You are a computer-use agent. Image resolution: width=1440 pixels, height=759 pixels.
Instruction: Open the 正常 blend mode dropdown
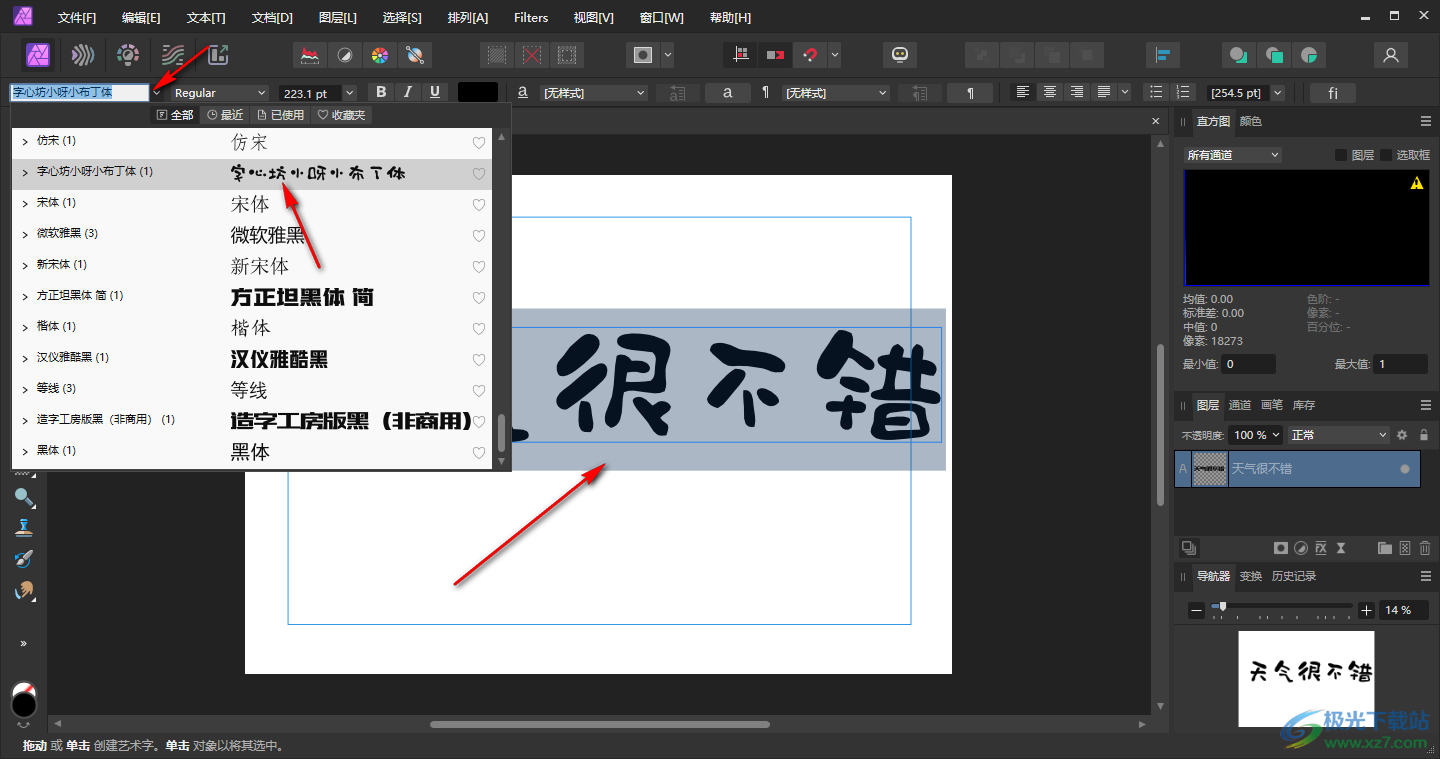(x=1339, y=435)
